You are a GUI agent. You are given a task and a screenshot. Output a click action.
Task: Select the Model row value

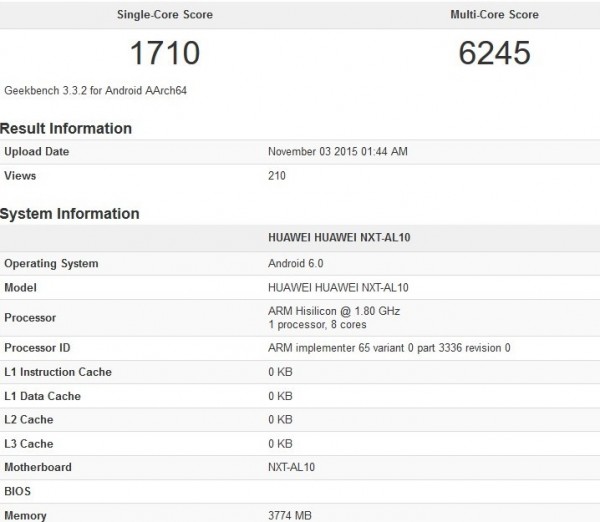click(338, 287)
